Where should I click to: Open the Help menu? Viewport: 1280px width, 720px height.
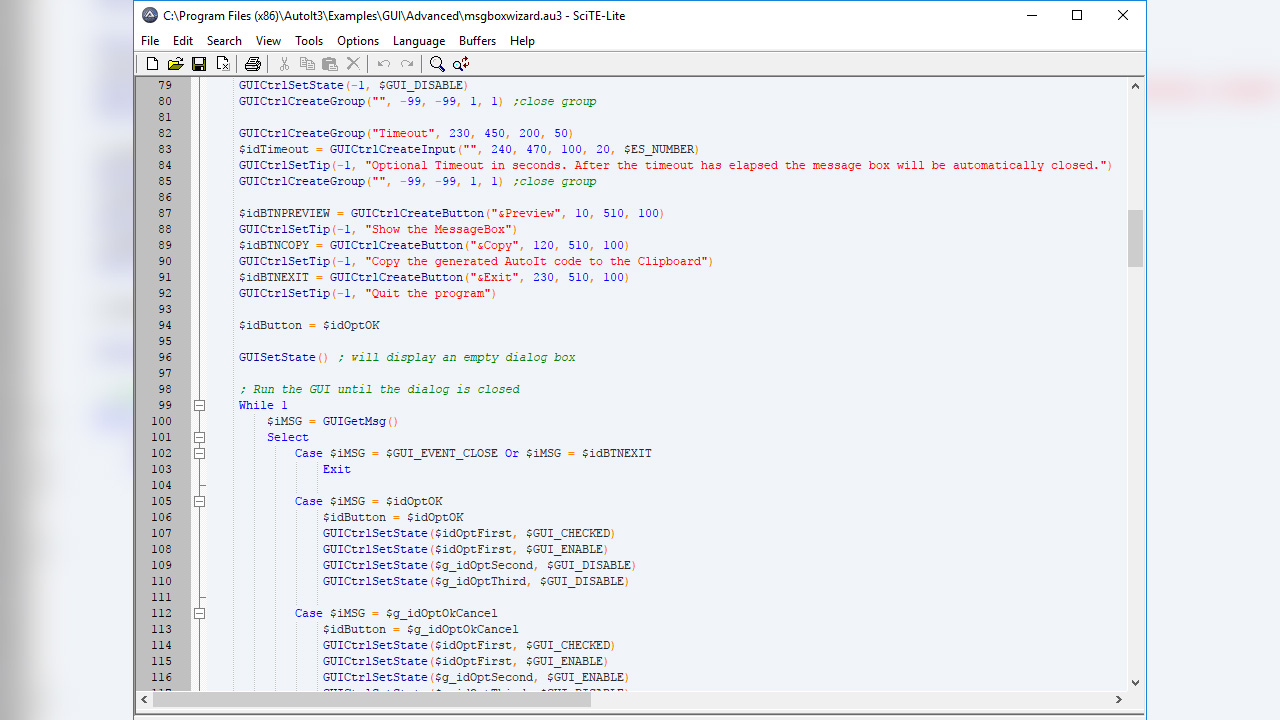pos(522,41)
